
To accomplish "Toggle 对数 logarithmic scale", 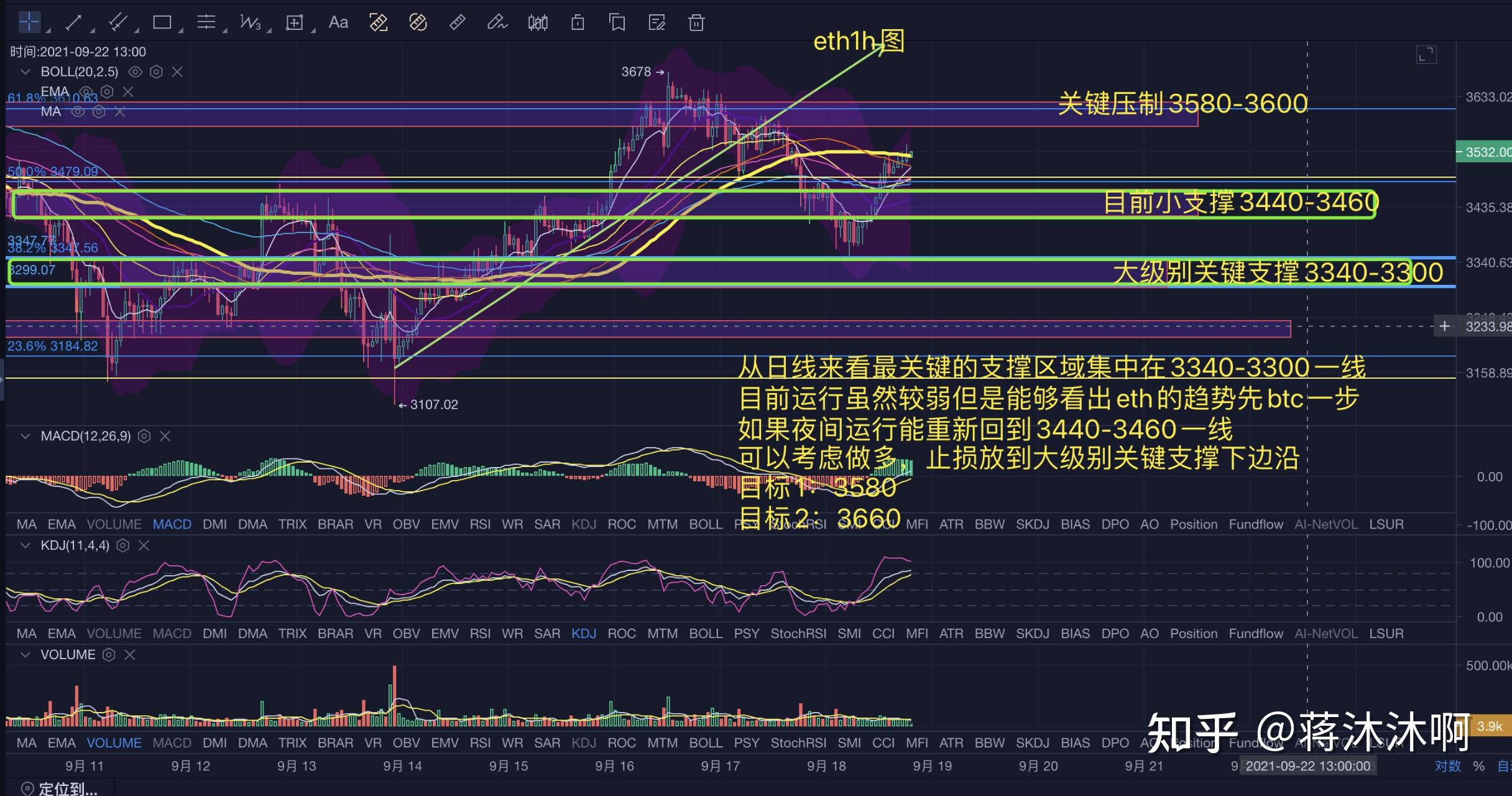I will [x=1448, y=766].
